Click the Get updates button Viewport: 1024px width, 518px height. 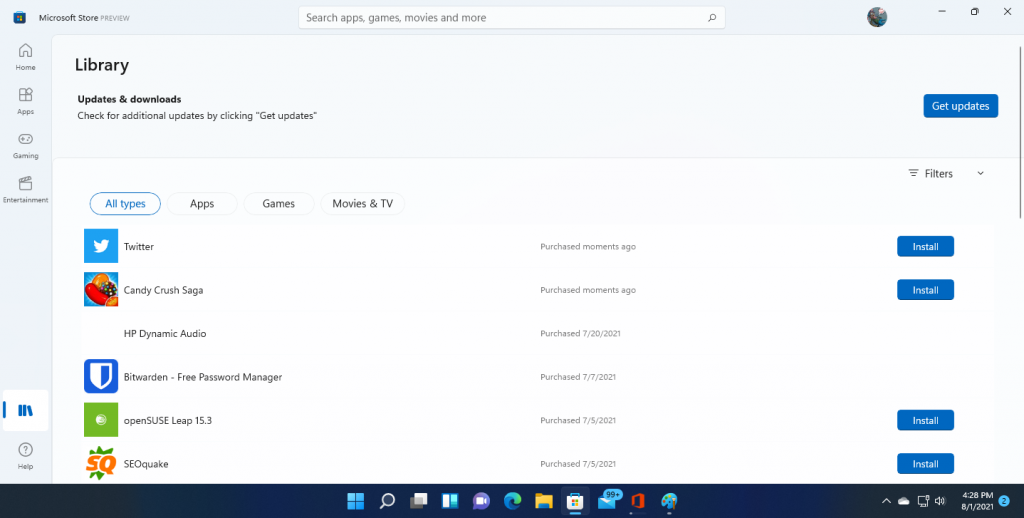click(960, 106)
